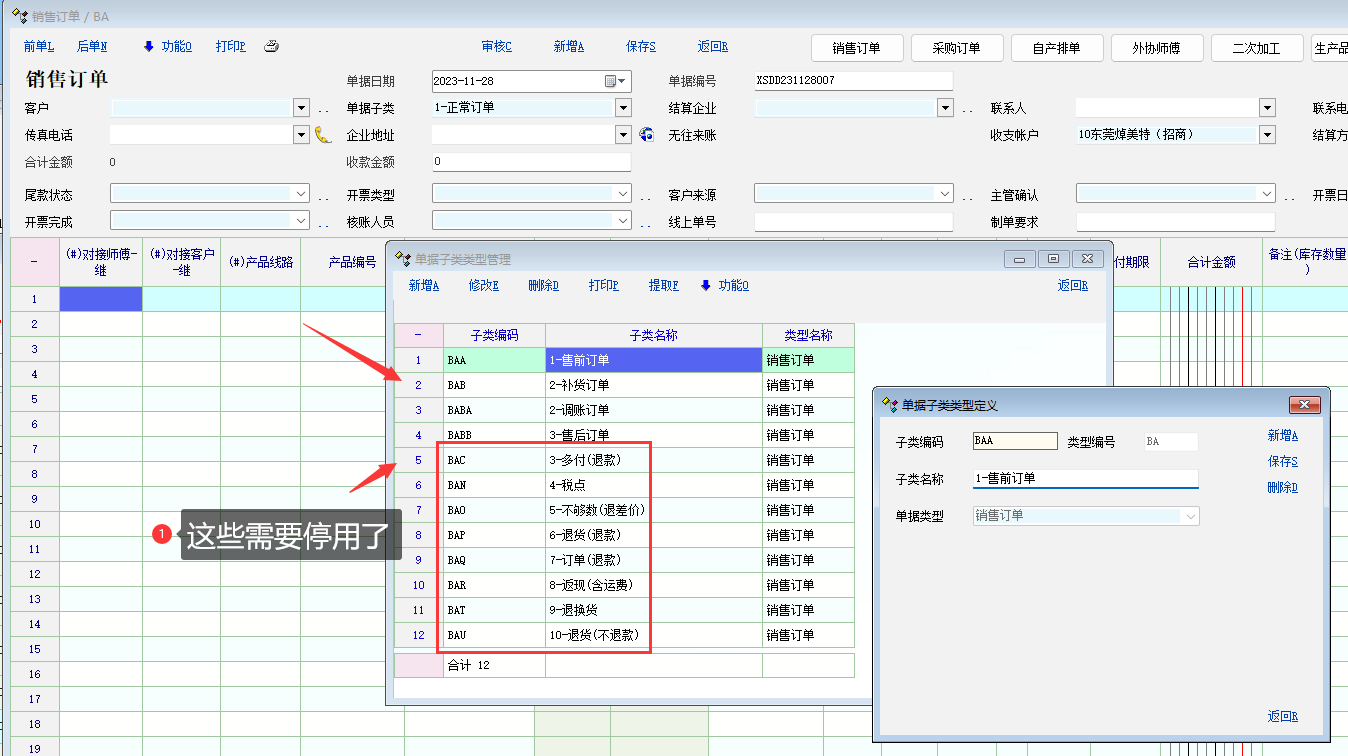
Task: Click the 子类名称 input field in the definition dialog
Action: (x=1084, y=479)
